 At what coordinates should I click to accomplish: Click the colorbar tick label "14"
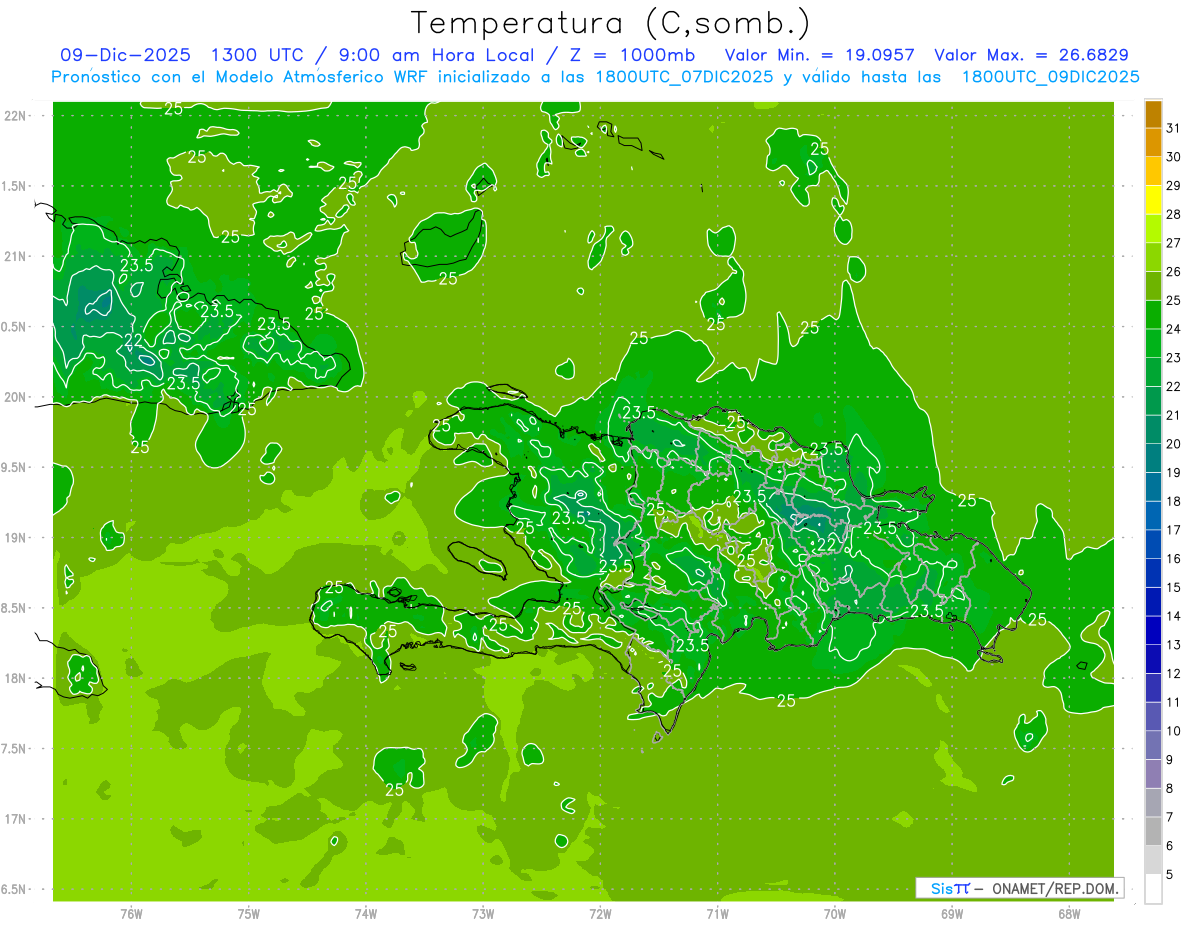[x=1174, y=616]
